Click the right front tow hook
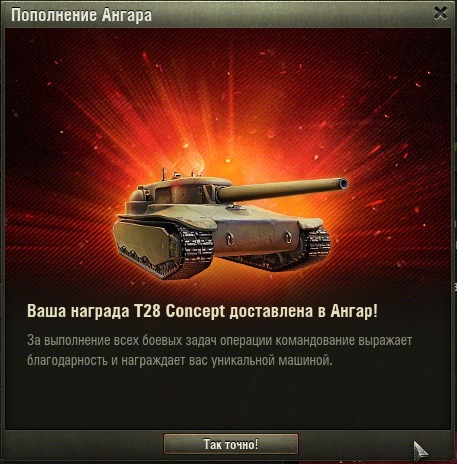457x464 pixels. pos(288,237)
